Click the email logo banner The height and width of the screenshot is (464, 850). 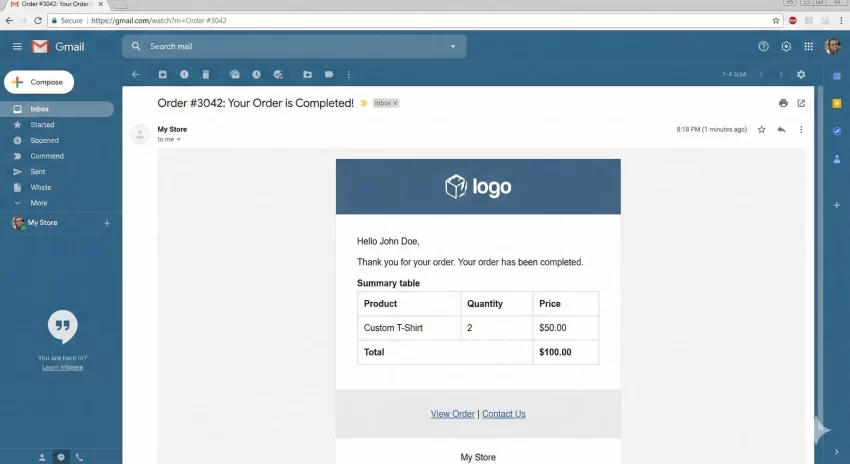click(x=478, y=186)
